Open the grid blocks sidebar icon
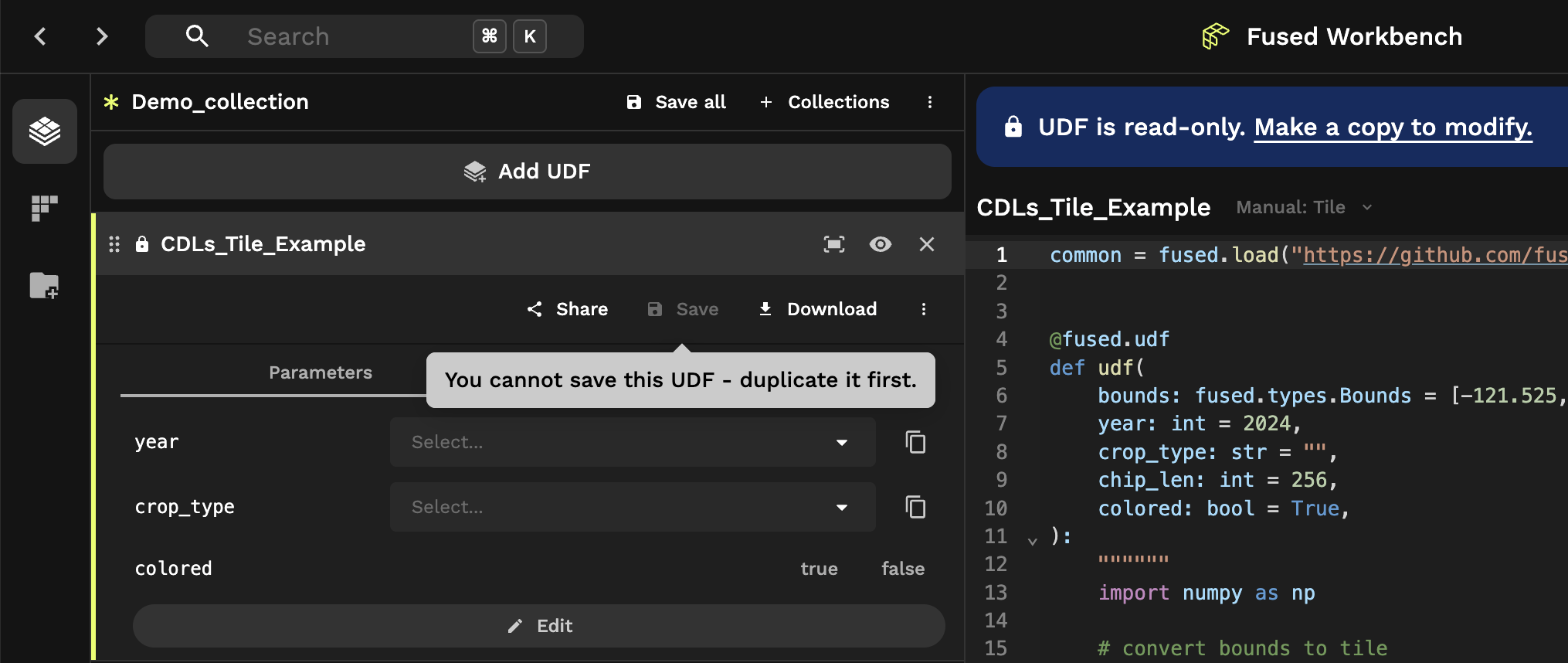The height and width of the screenshot is (663, 1568). coord(44,208)
